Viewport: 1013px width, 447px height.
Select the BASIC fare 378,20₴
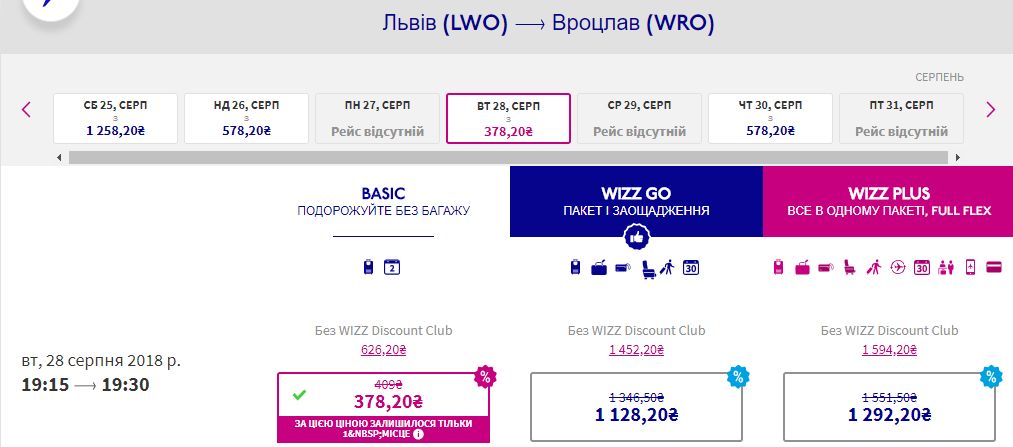click(382, 401)
